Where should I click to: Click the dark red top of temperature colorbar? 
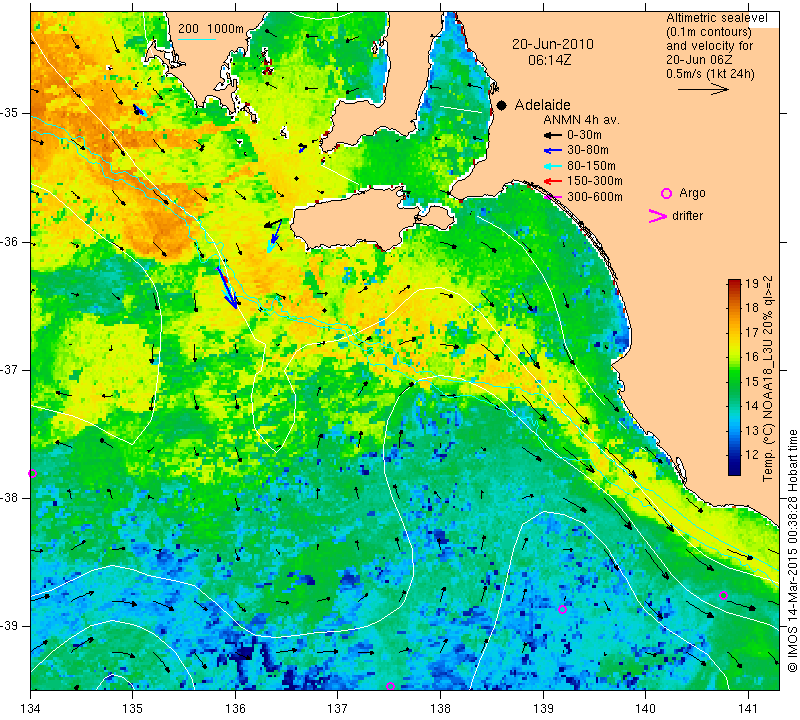click(734, 282)
